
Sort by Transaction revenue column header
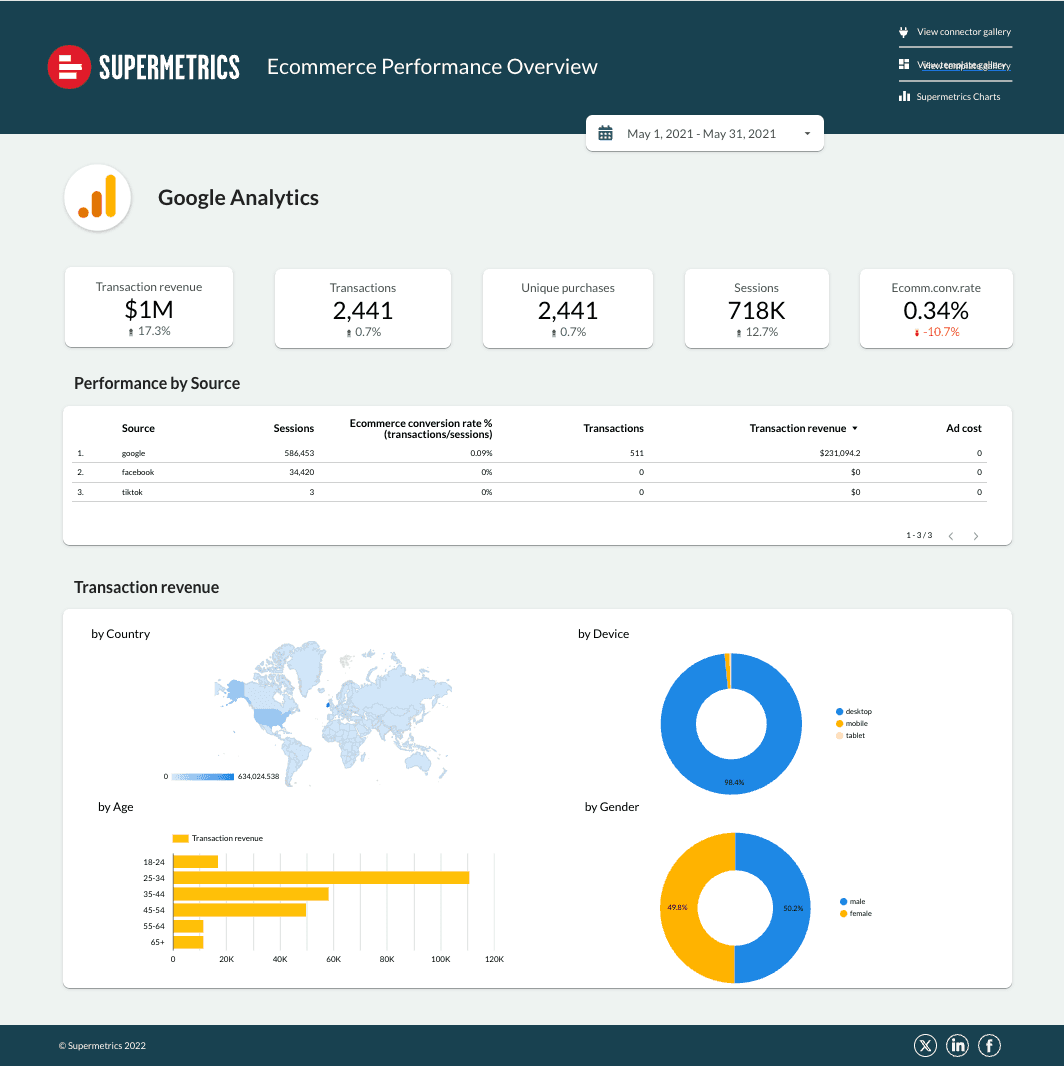(798, 428)
